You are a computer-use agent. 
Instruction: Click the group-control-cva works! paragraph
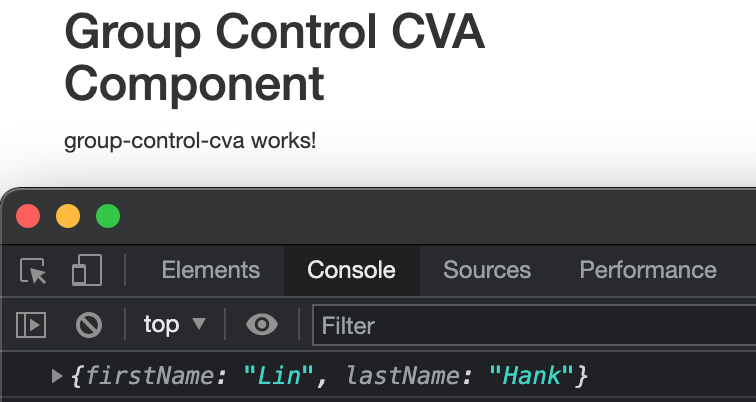[x=190, y=141]
